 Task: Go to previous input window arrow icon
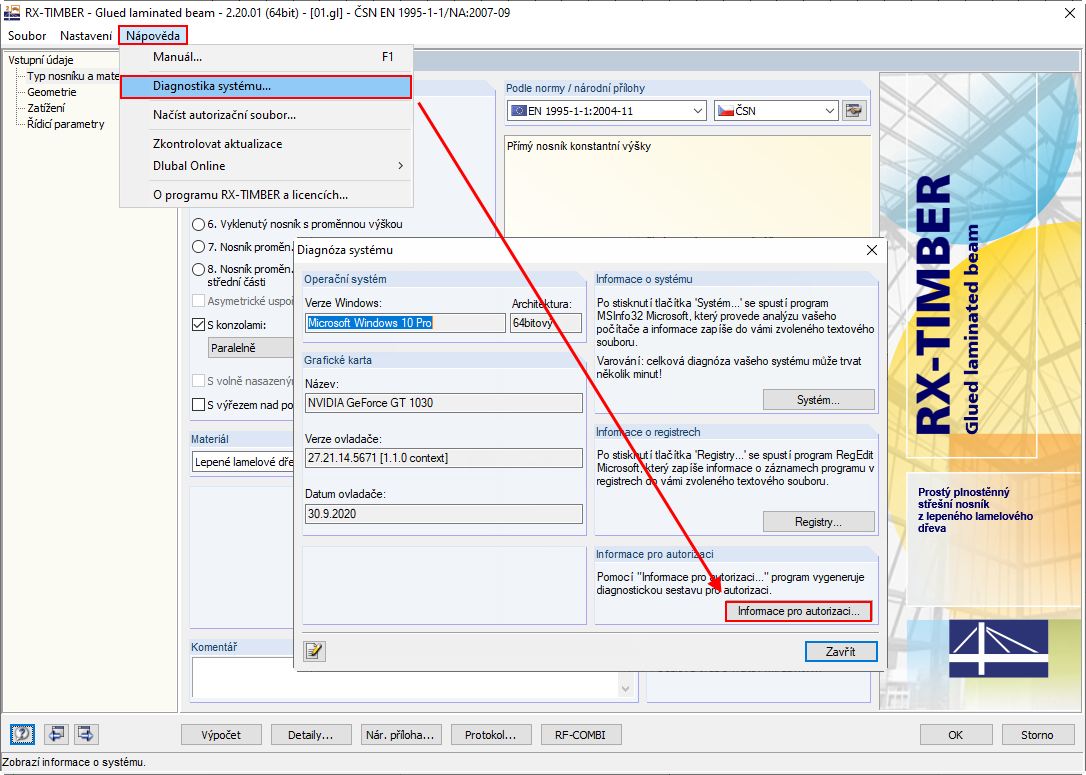click(x=56, y=733)
